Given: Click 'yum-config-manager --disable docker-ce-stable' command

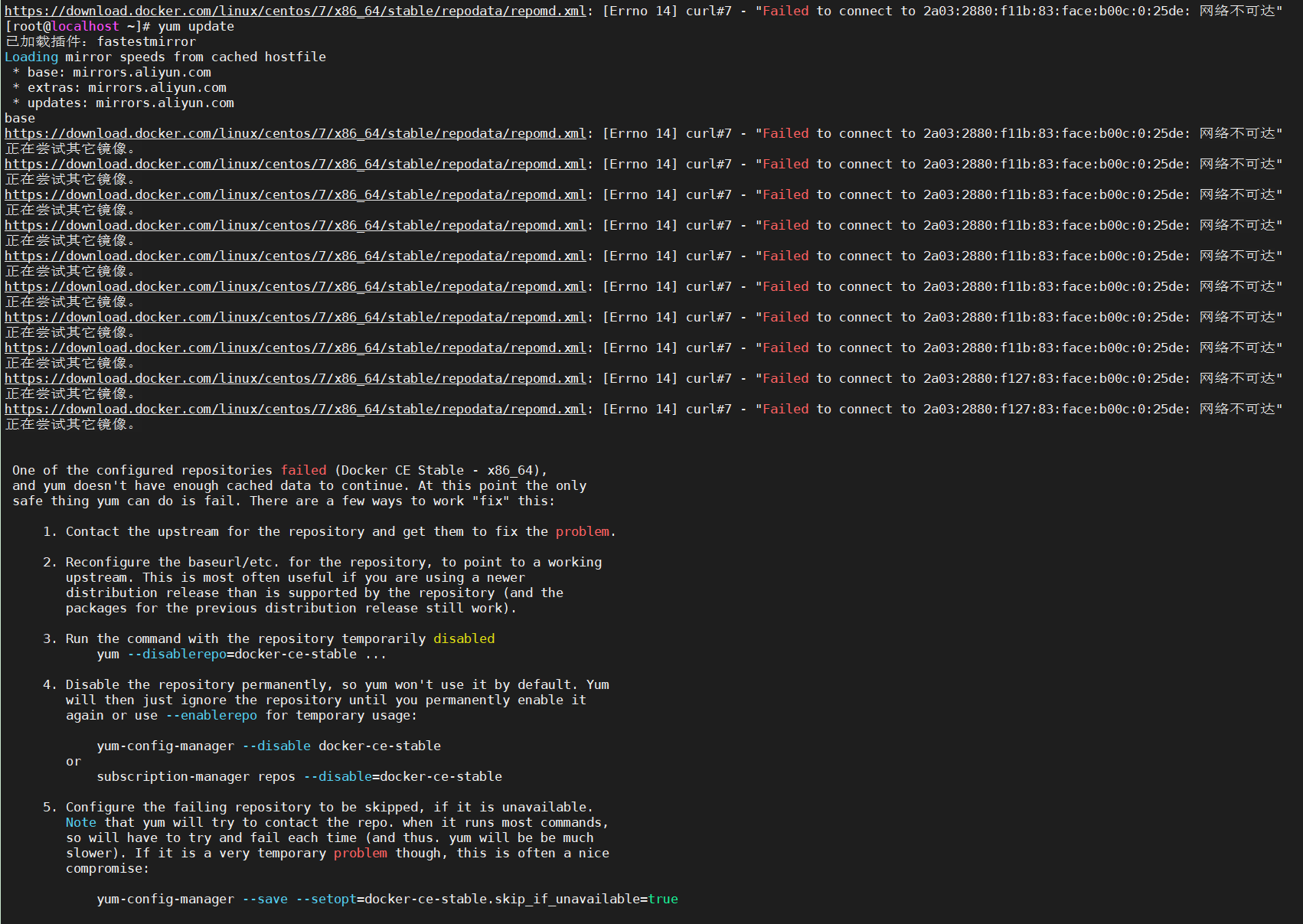Looking at the screenshot, I should coord(269,746).
